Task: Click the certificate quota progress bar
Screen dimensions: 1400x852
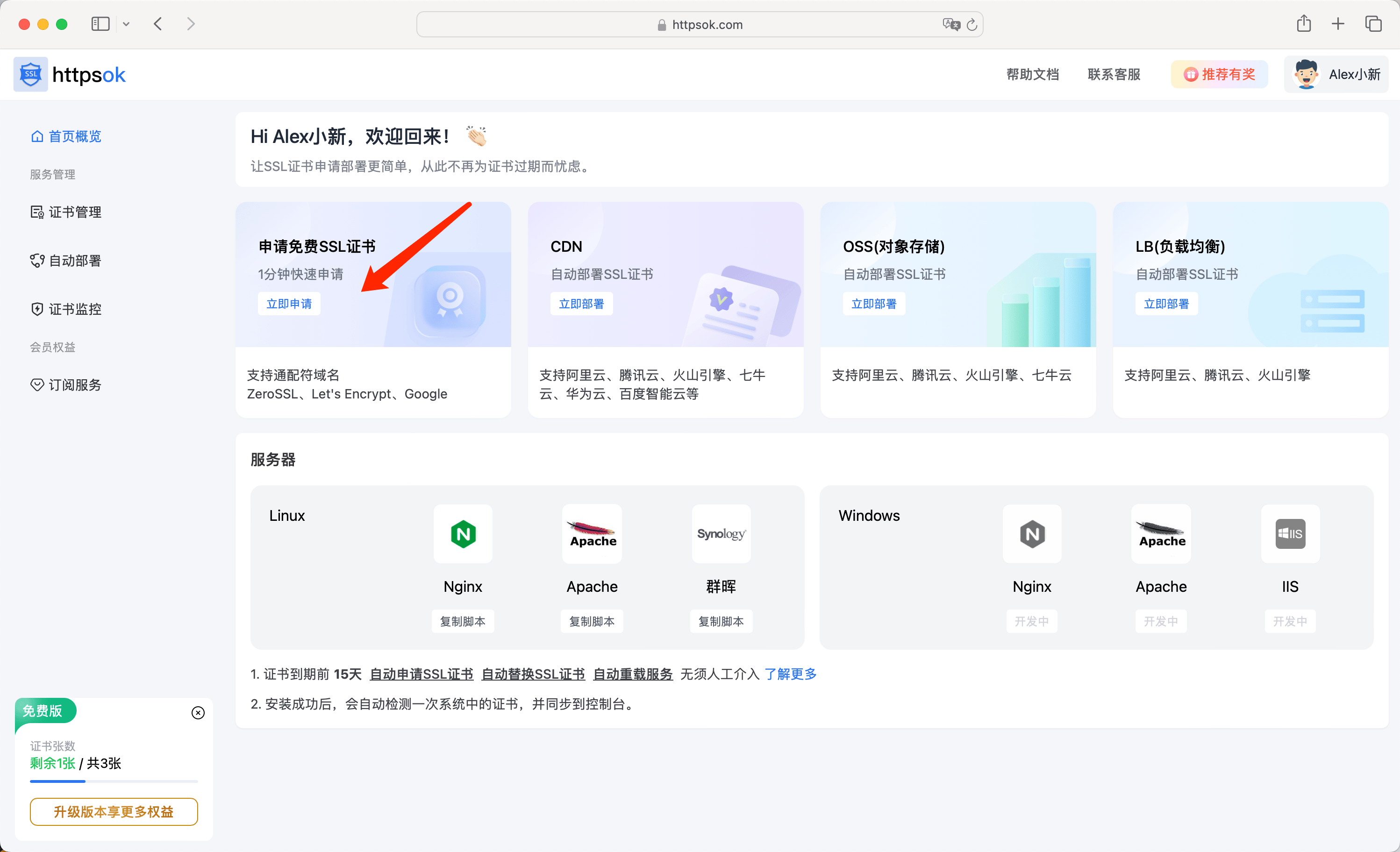Action: 114,781
